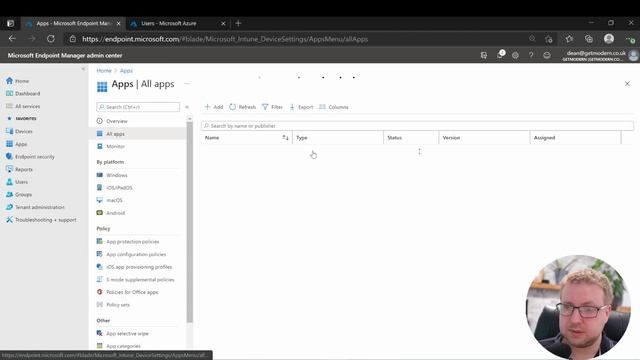The image size is (640, 360).
Task: Click the blade menu search box
Action: (138, 107)
